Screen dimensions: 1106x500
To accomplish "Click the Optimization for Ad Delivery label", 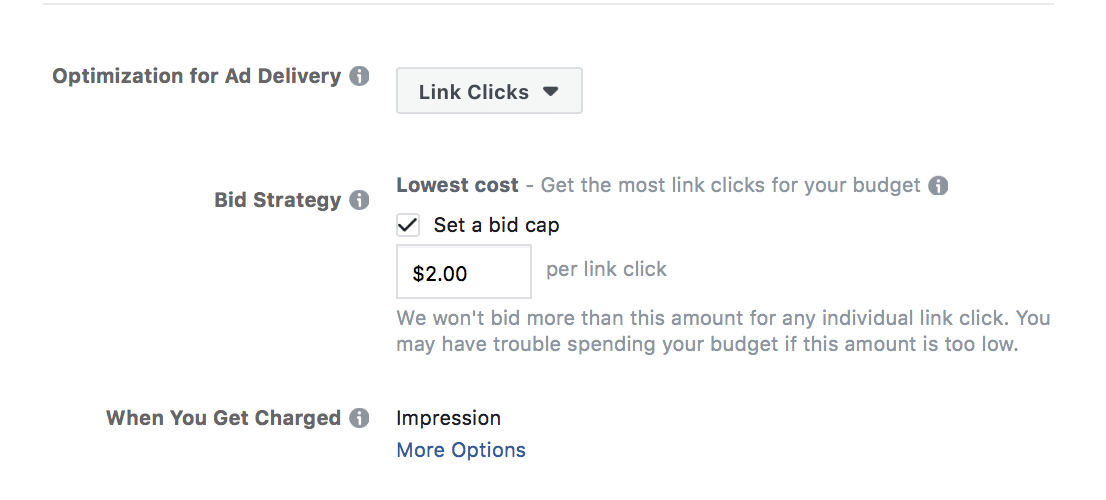I will pyautogui.click(x=196, y=76).
